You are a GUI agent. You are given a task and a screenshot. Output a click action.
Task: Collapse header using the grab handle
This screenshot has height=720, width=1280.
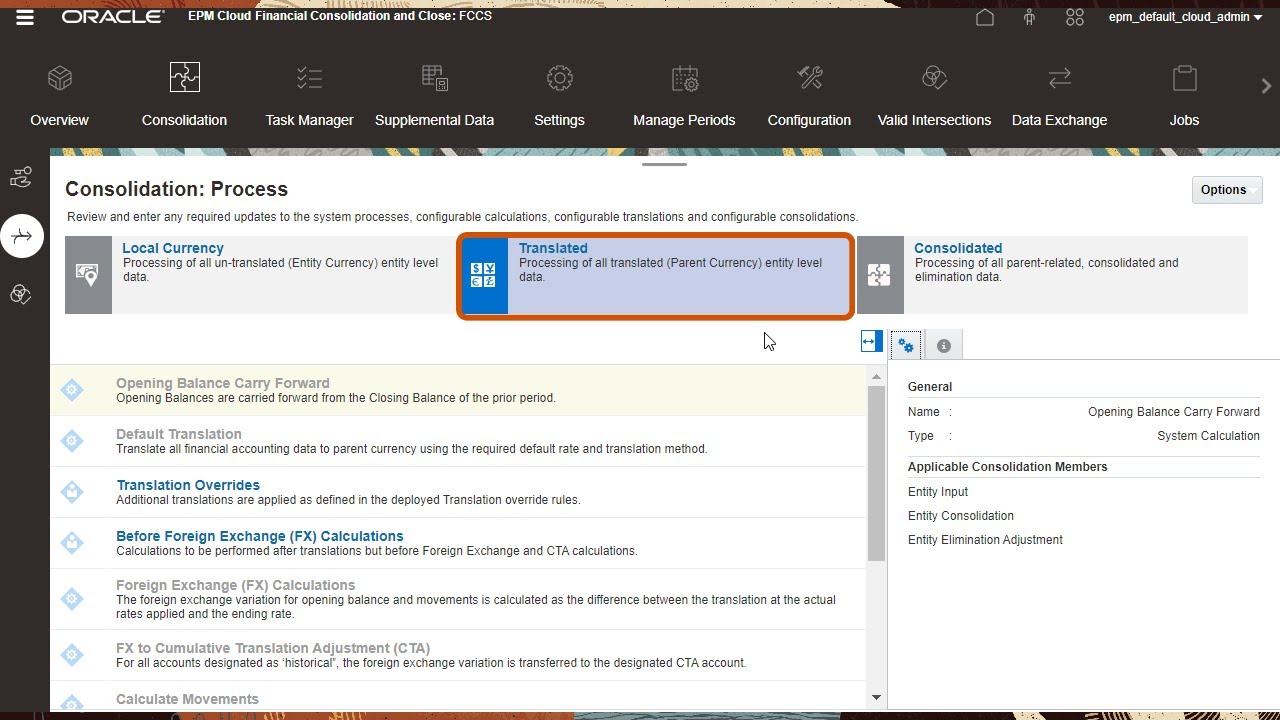click(664, 164)
